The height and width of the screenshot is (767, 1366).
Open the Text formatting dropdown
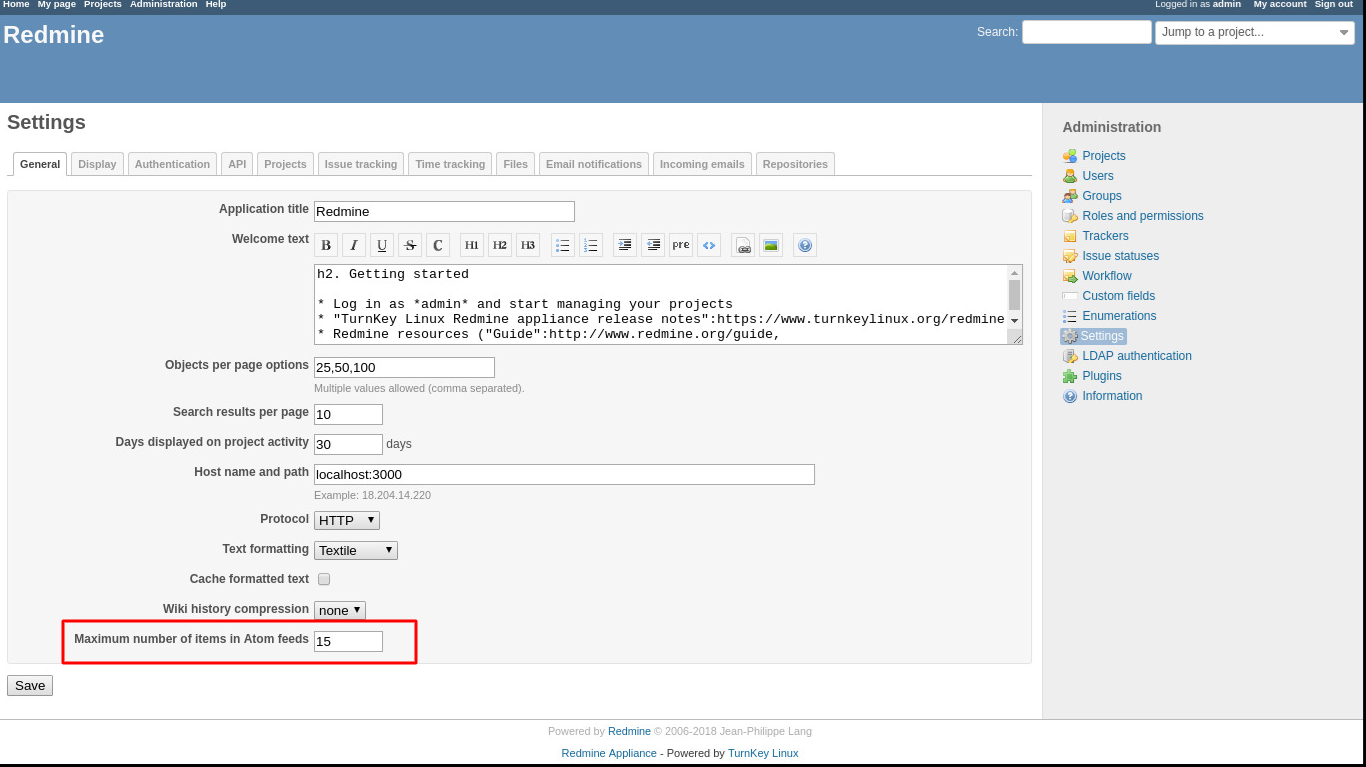click(355, 550)
